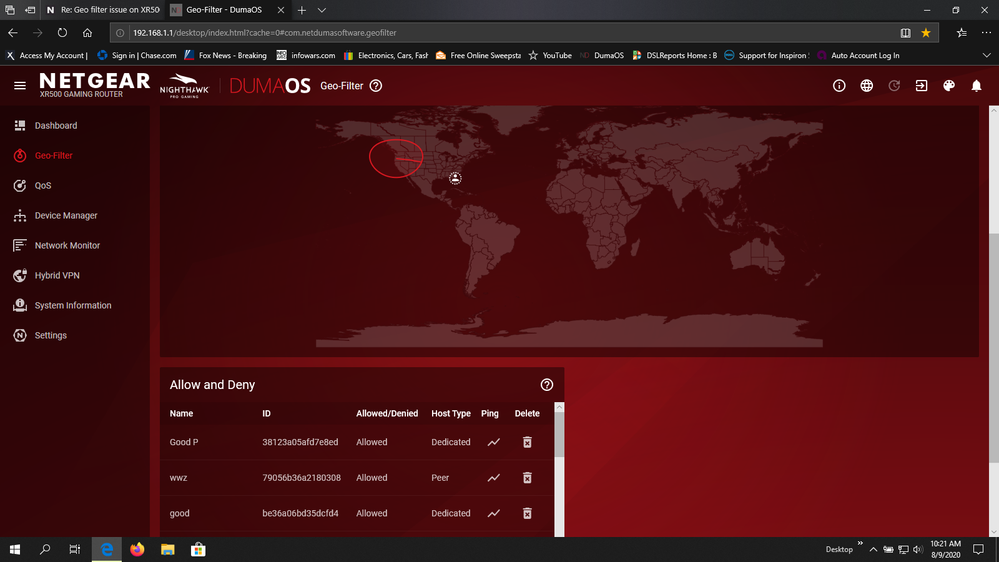View ping graph for good row
Viewport: 999px width, 562px height.
click(x=494, y=514)
